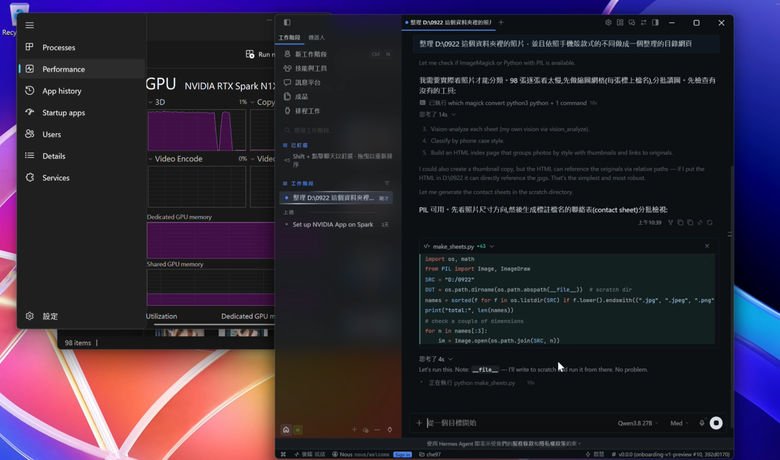Click the chat bubbles icon in title bar

[x=632, y=22]
